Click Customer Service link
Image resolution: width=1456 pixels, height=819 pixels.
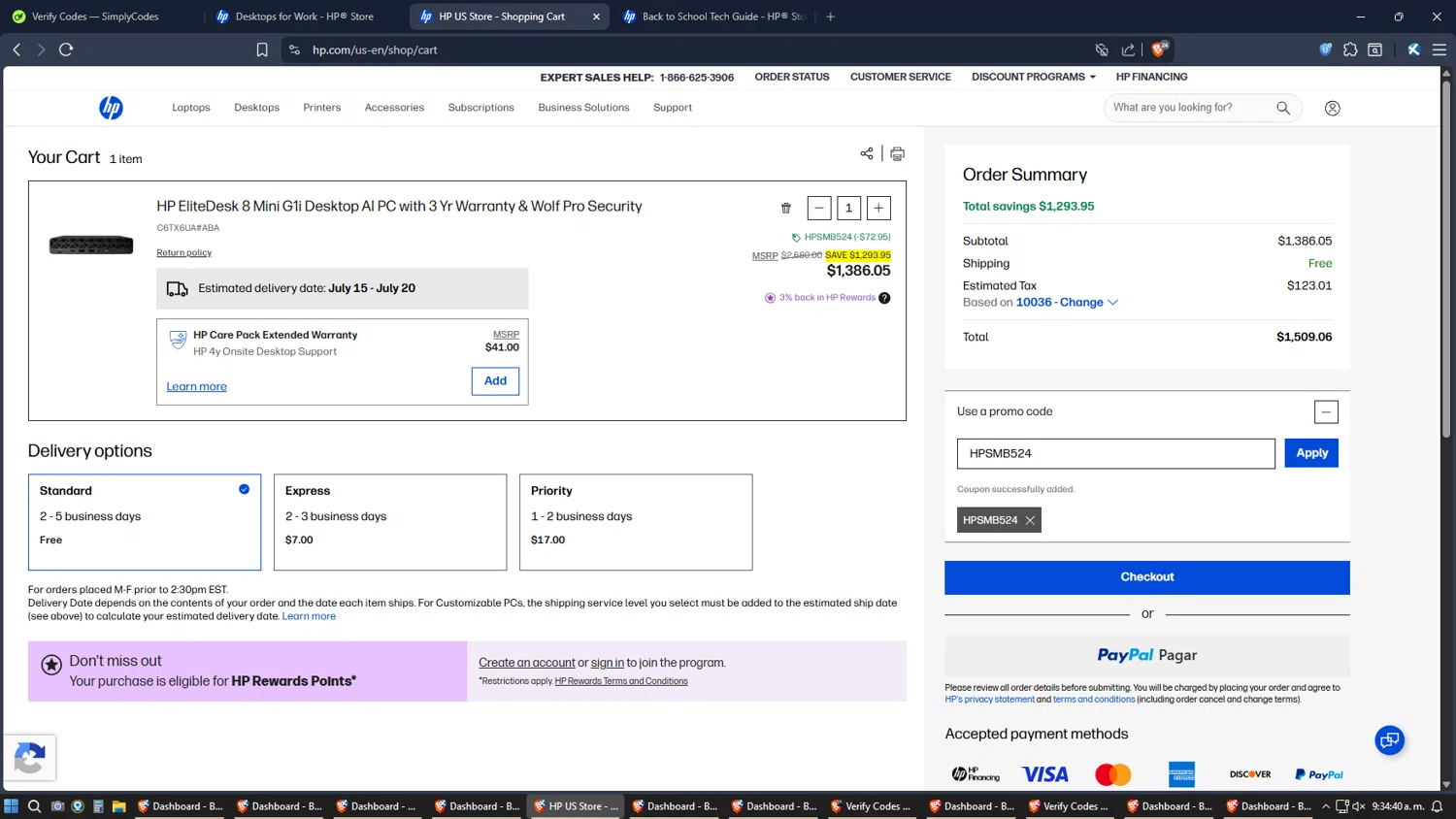point(901,77)
